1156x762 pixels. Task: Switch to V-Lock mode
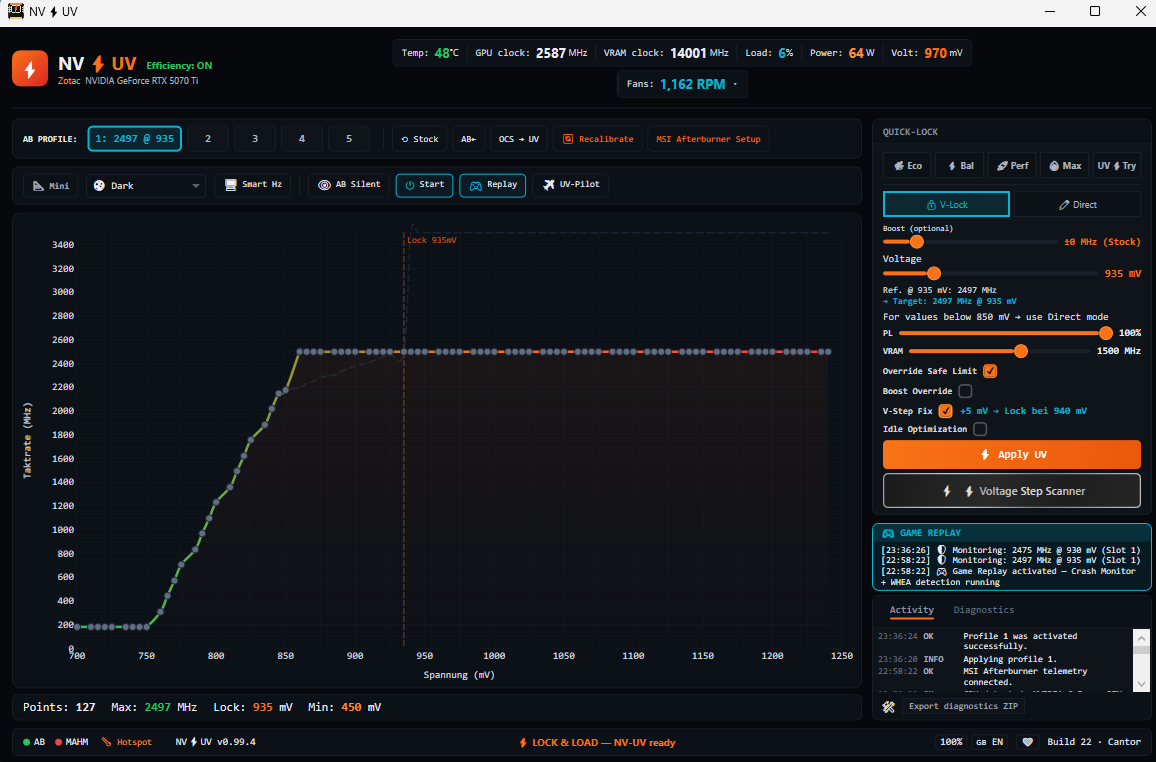point(946,204)
